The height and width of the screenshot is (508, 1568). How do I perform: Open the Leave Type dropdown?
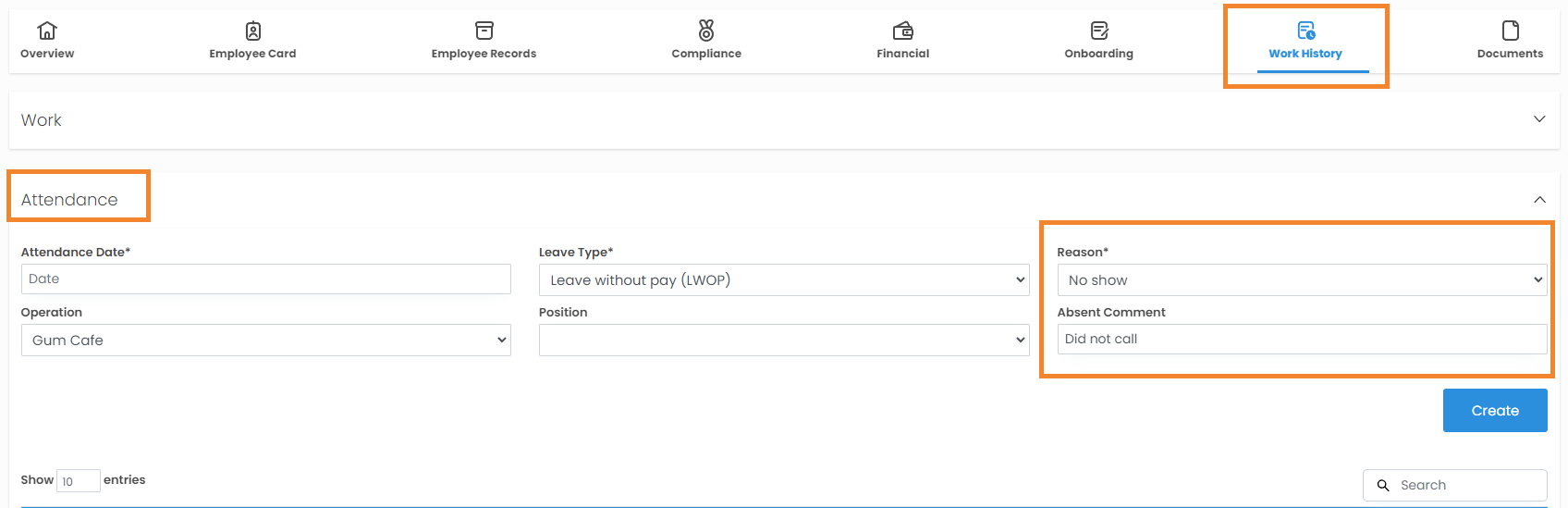click(783, 280)
